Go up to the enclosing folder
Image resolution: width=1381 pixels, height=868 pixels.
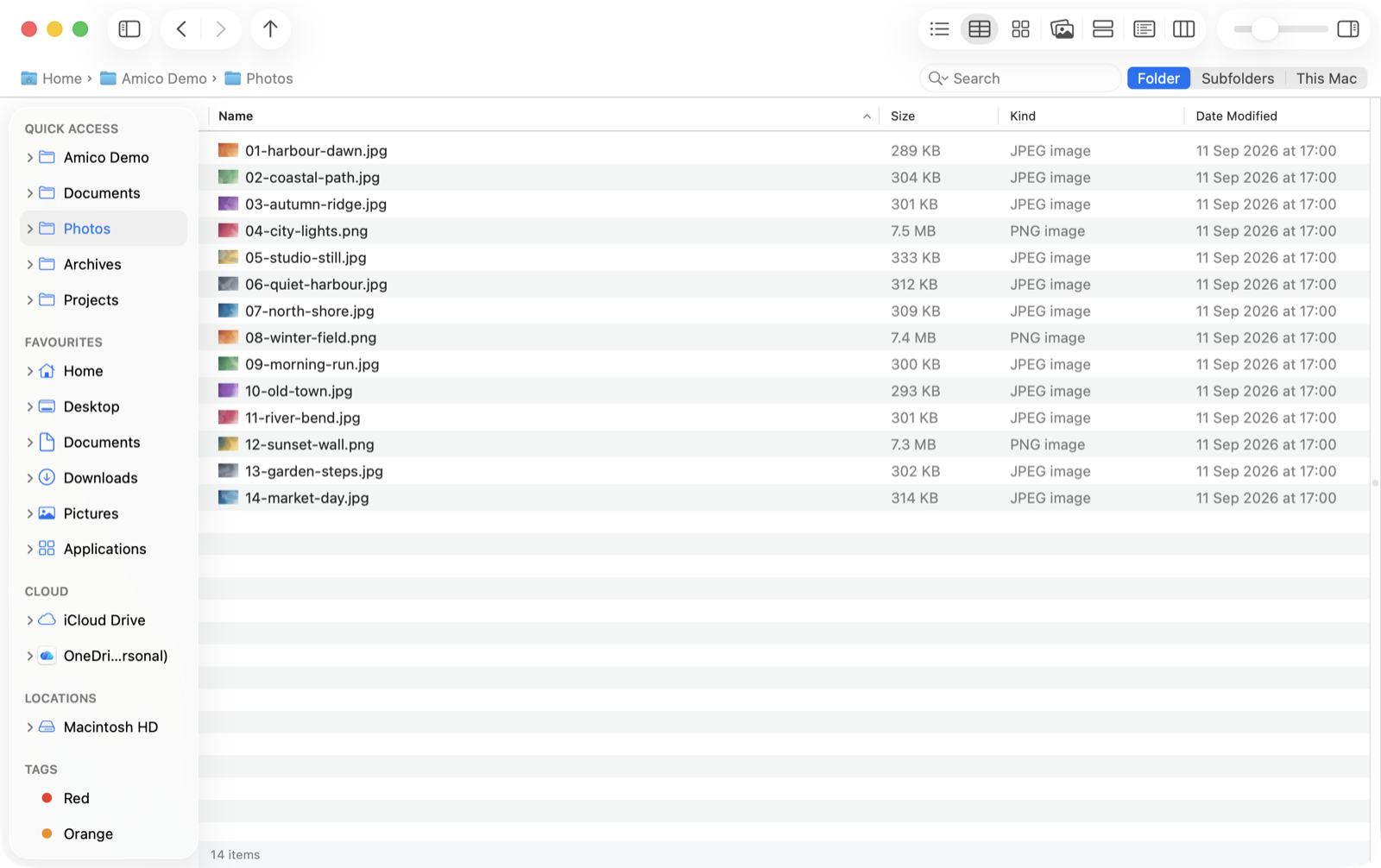(x=270, y=28)
